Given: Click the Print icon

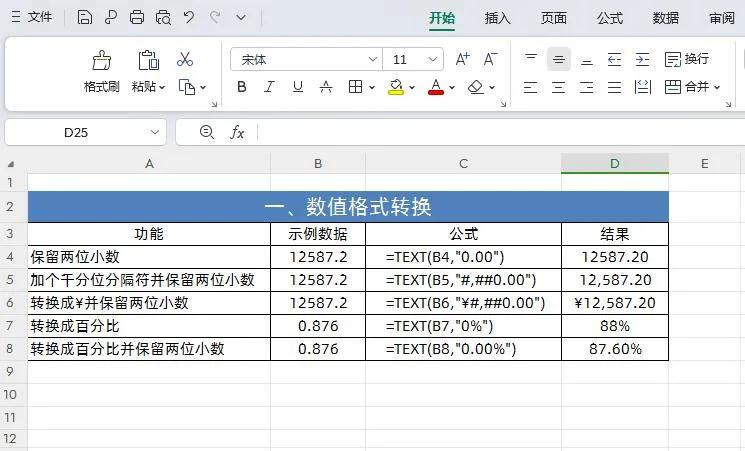Looking at the screenshot, I should 137,17.
